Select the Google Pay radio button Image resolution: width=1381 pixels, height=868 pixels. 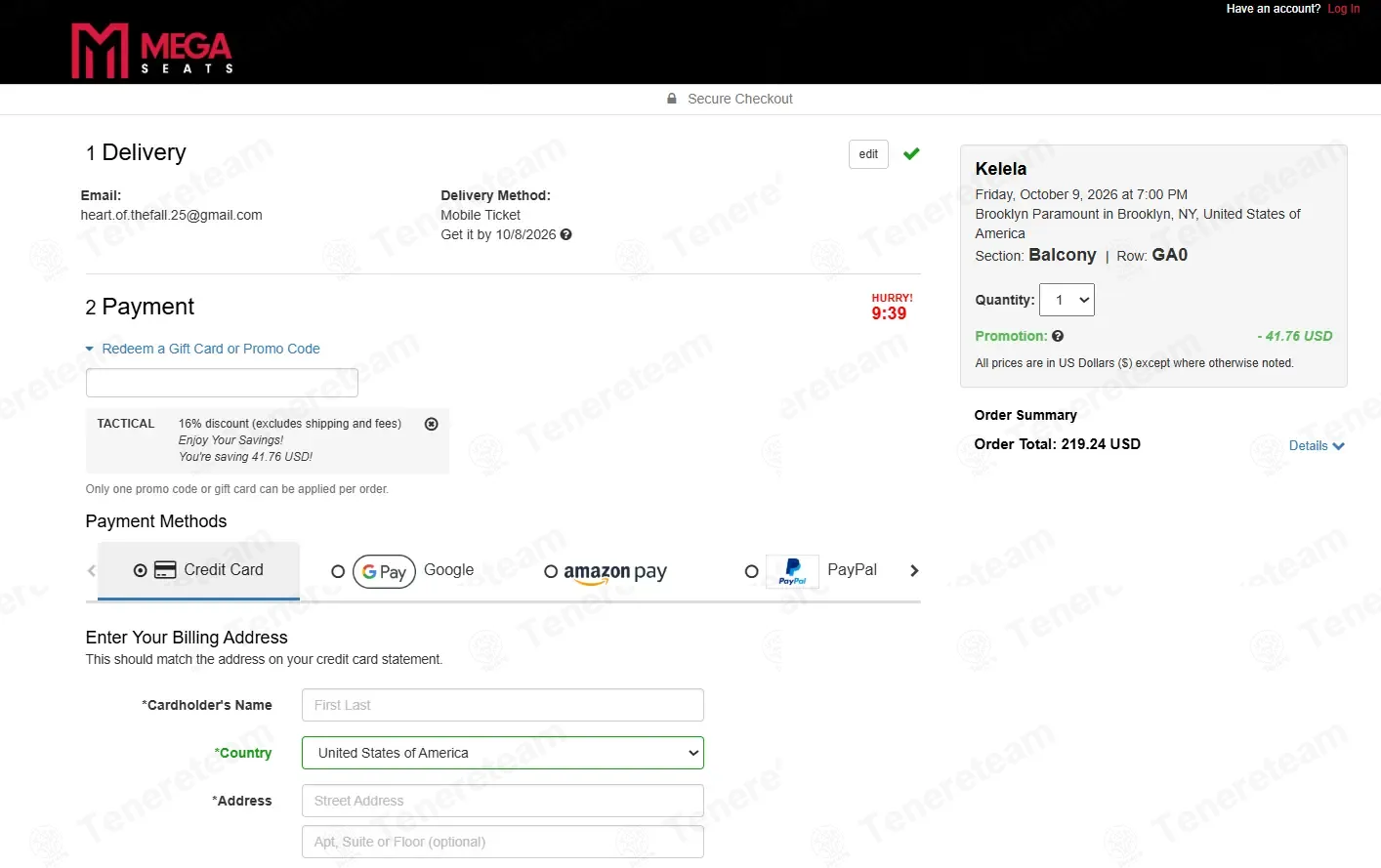pos(338,571)
